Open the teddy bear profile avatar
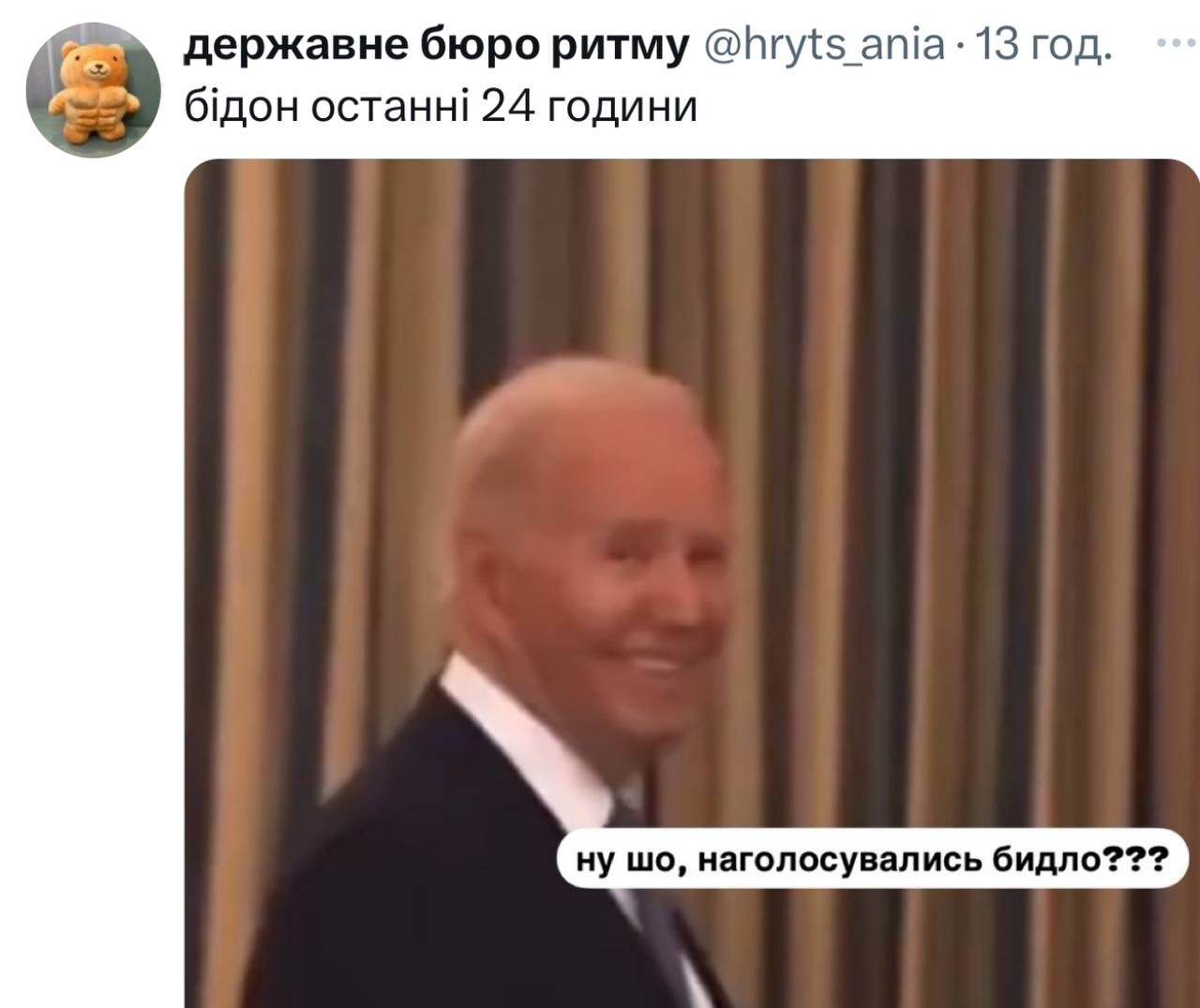Viewport: 1200px width, 1008px height. (x=94, y=91)
